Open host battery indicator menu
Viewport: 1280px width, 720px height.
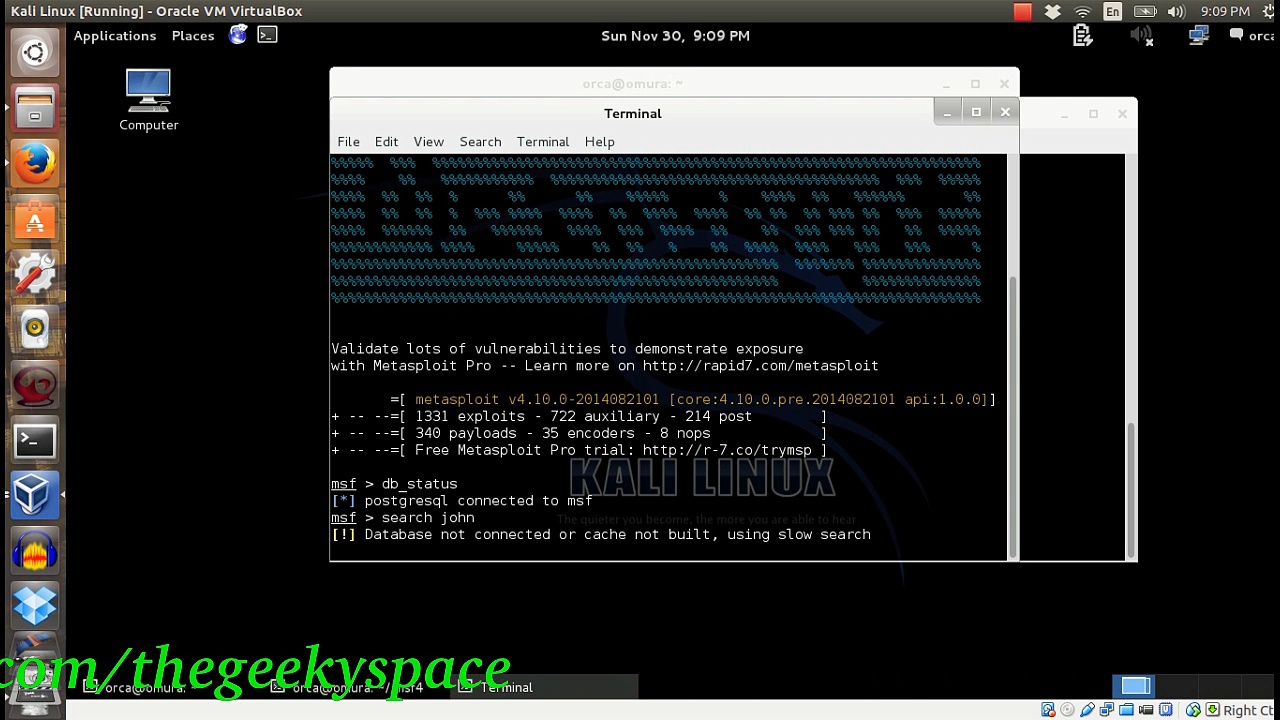pos(1145,11)
